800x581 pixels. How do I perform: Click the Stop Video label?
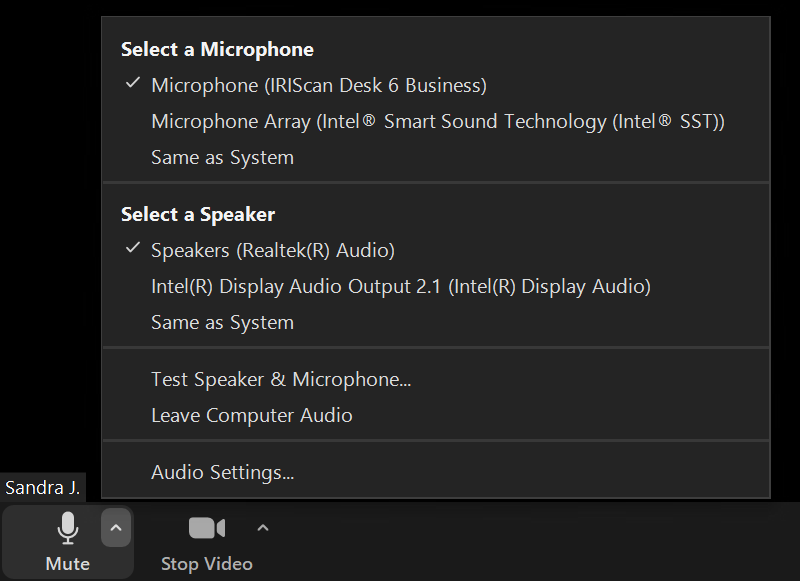[x=207, y=564]
